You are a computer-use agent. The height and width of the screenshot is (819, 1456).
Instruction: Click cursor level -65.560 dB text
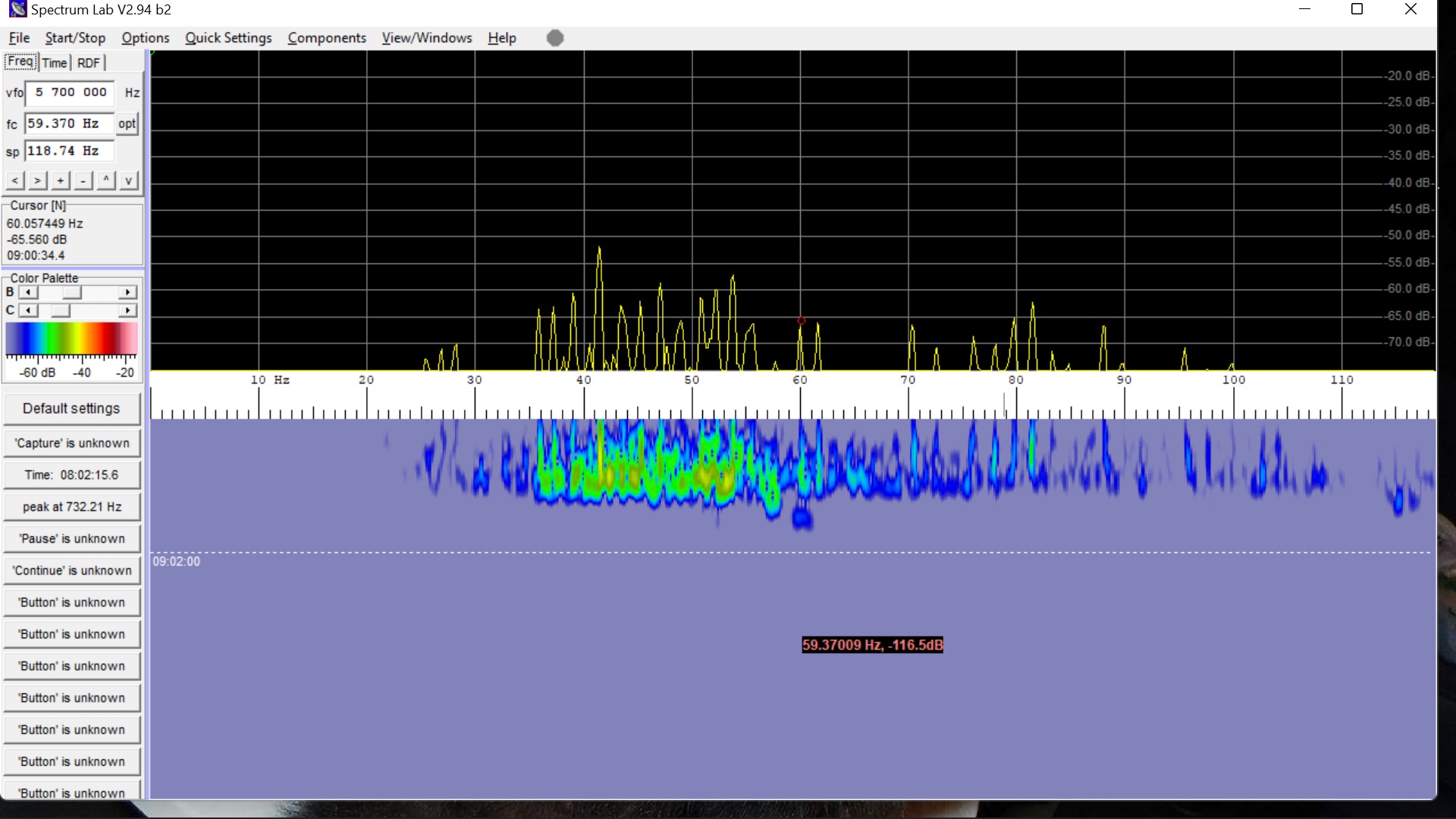coord(36,240)
